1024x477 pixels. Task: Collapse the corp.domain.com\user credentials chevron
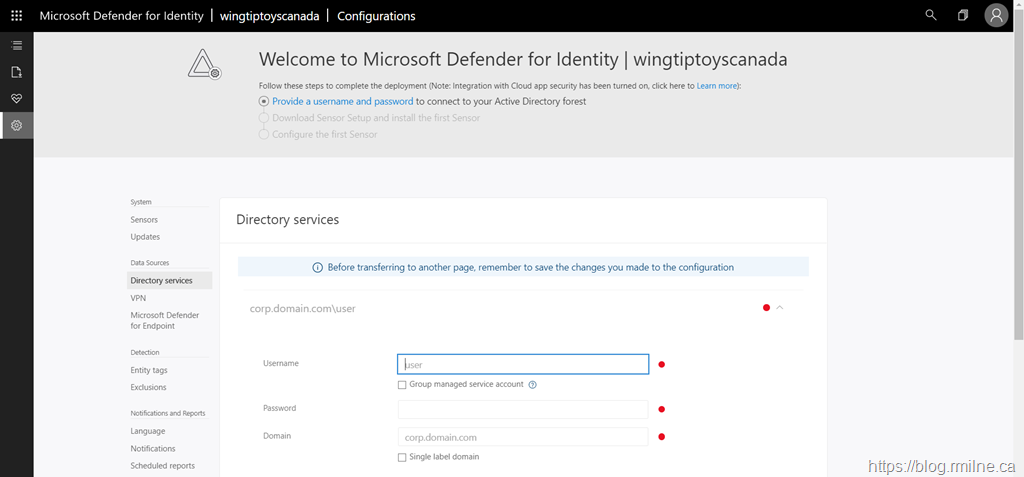pyautogui.click(x=780, y=308)
